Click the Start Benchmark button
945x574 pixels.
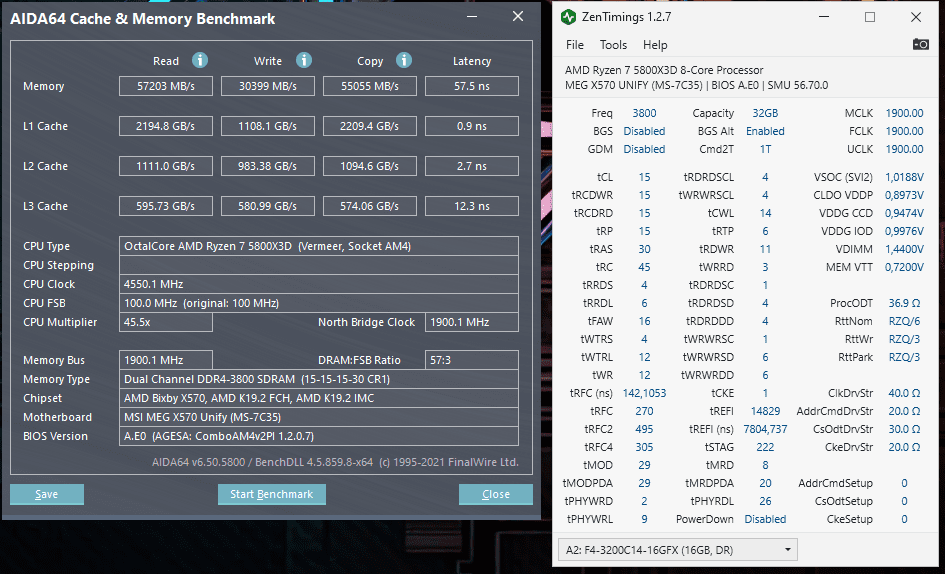272,494
